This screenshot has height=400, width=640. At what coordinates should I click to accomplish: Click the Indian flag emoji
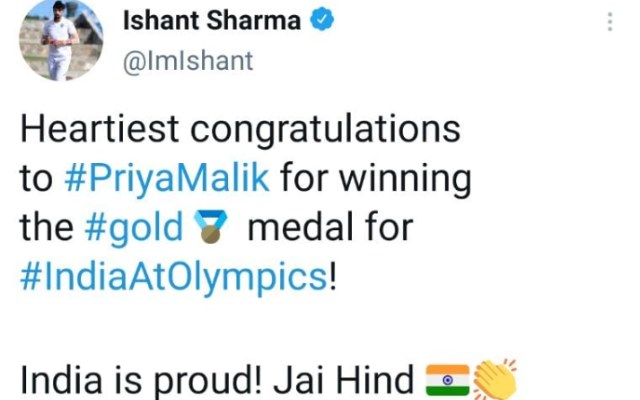tap(447, 380)
